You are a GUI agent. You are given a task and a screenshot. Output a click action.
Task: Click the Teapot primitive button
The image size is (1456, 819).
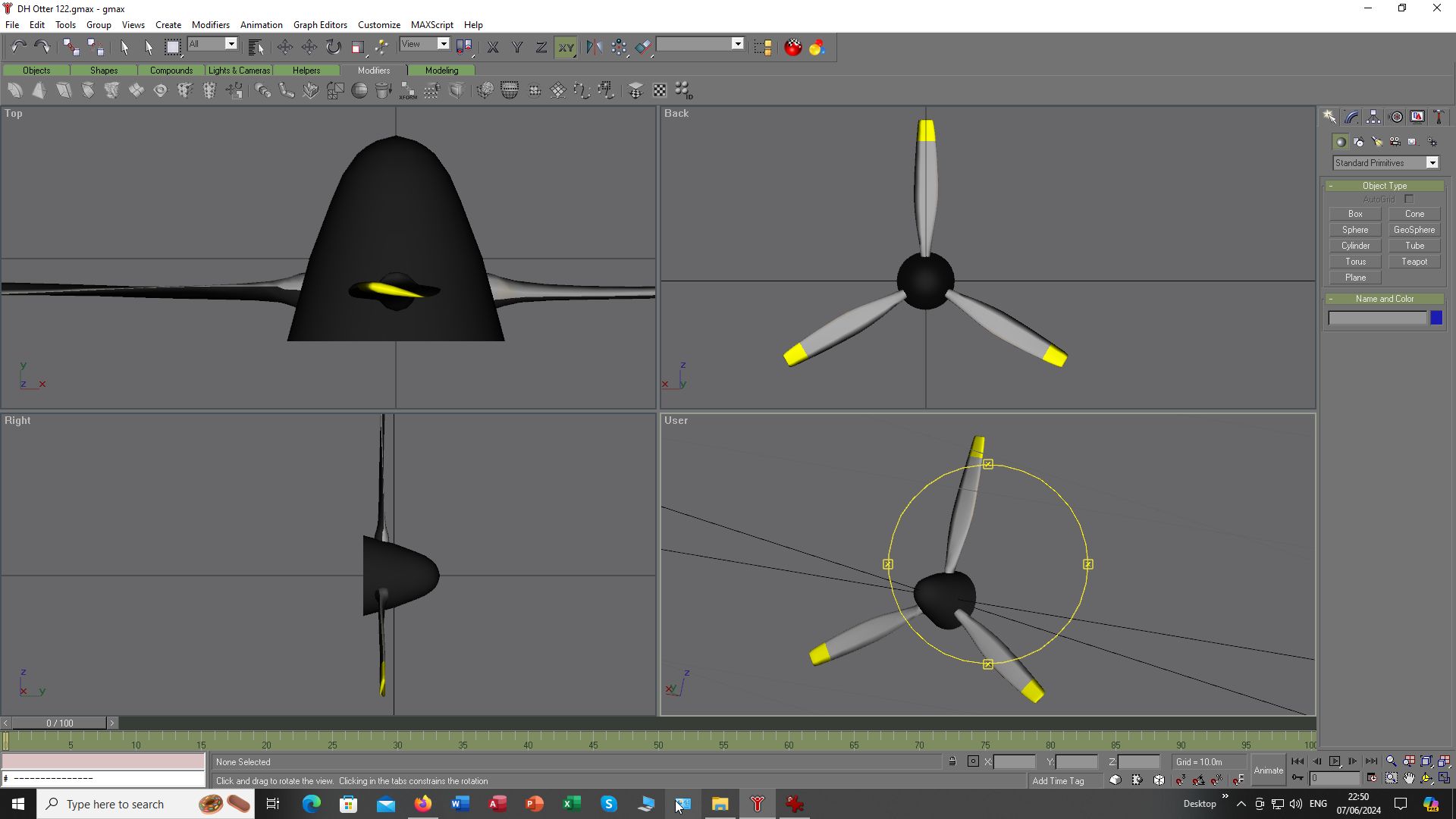(x=1414, y=262)
